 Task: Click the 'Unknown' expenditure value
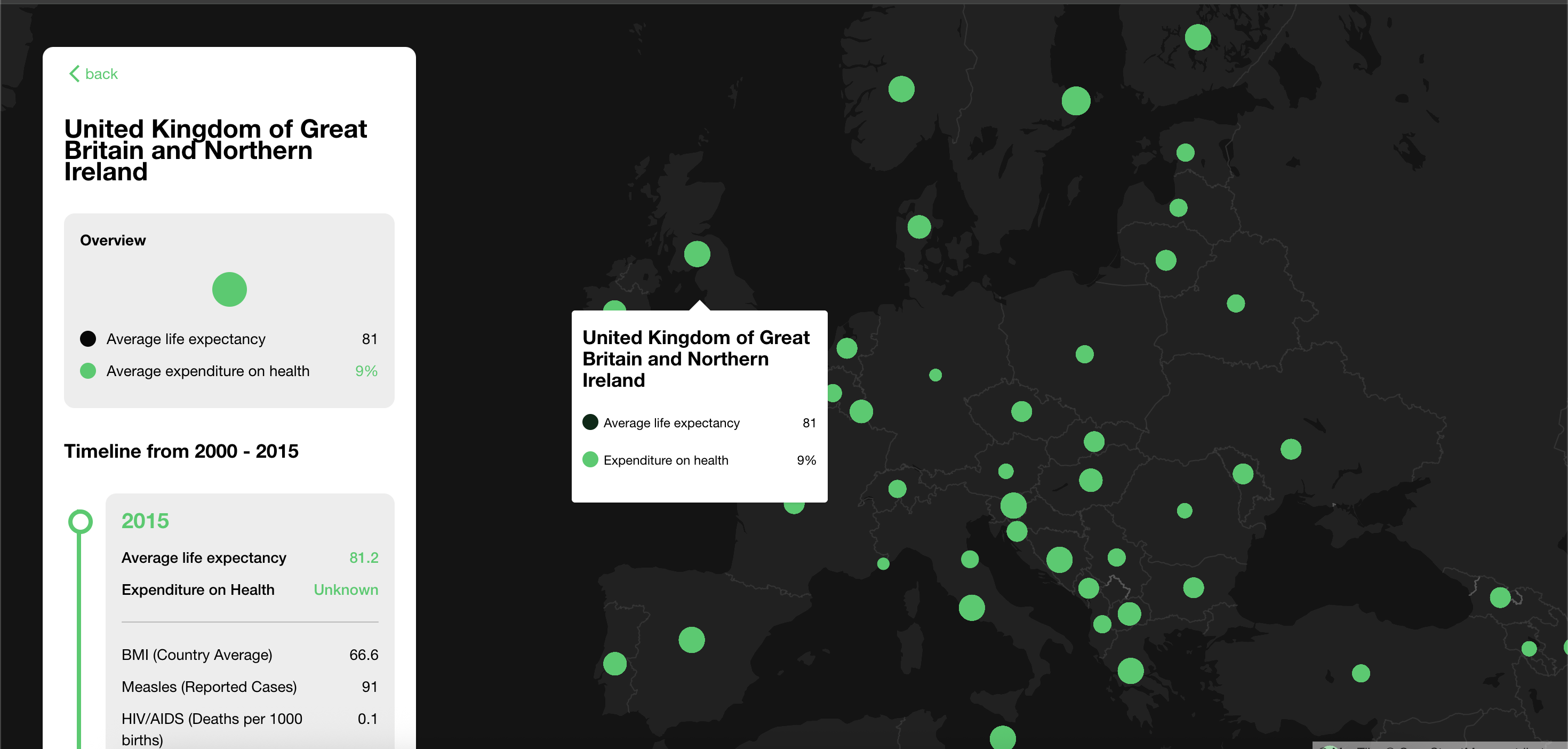[x=346, y=589]
